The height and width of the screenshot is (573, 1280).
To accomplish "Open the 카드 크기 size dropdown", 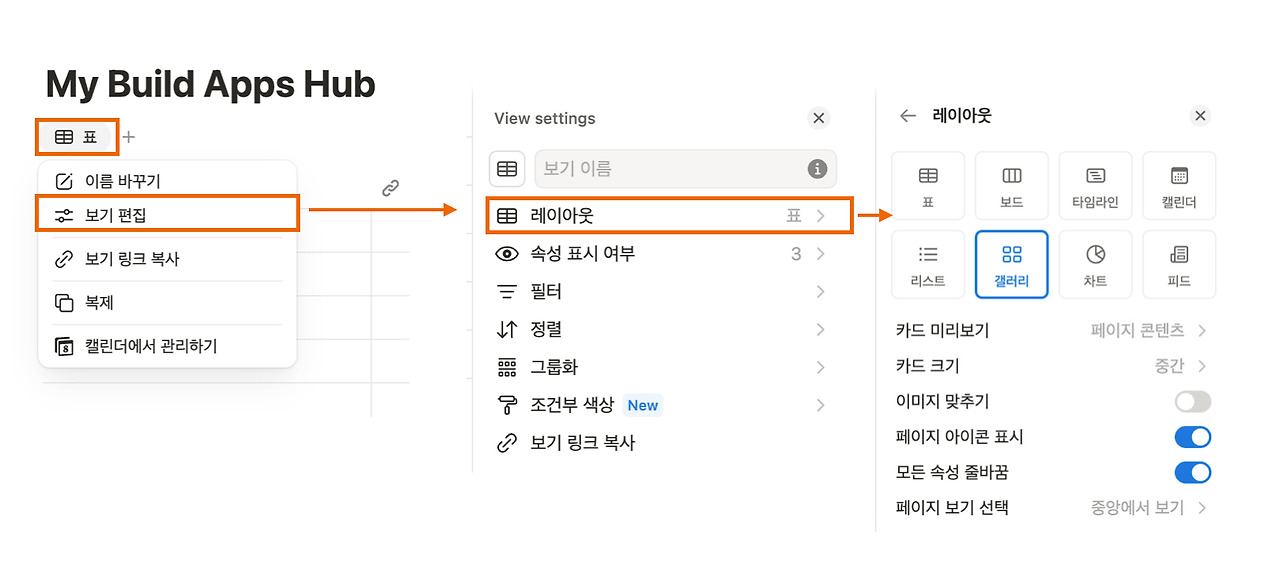I will click(x=1180, y=366).
